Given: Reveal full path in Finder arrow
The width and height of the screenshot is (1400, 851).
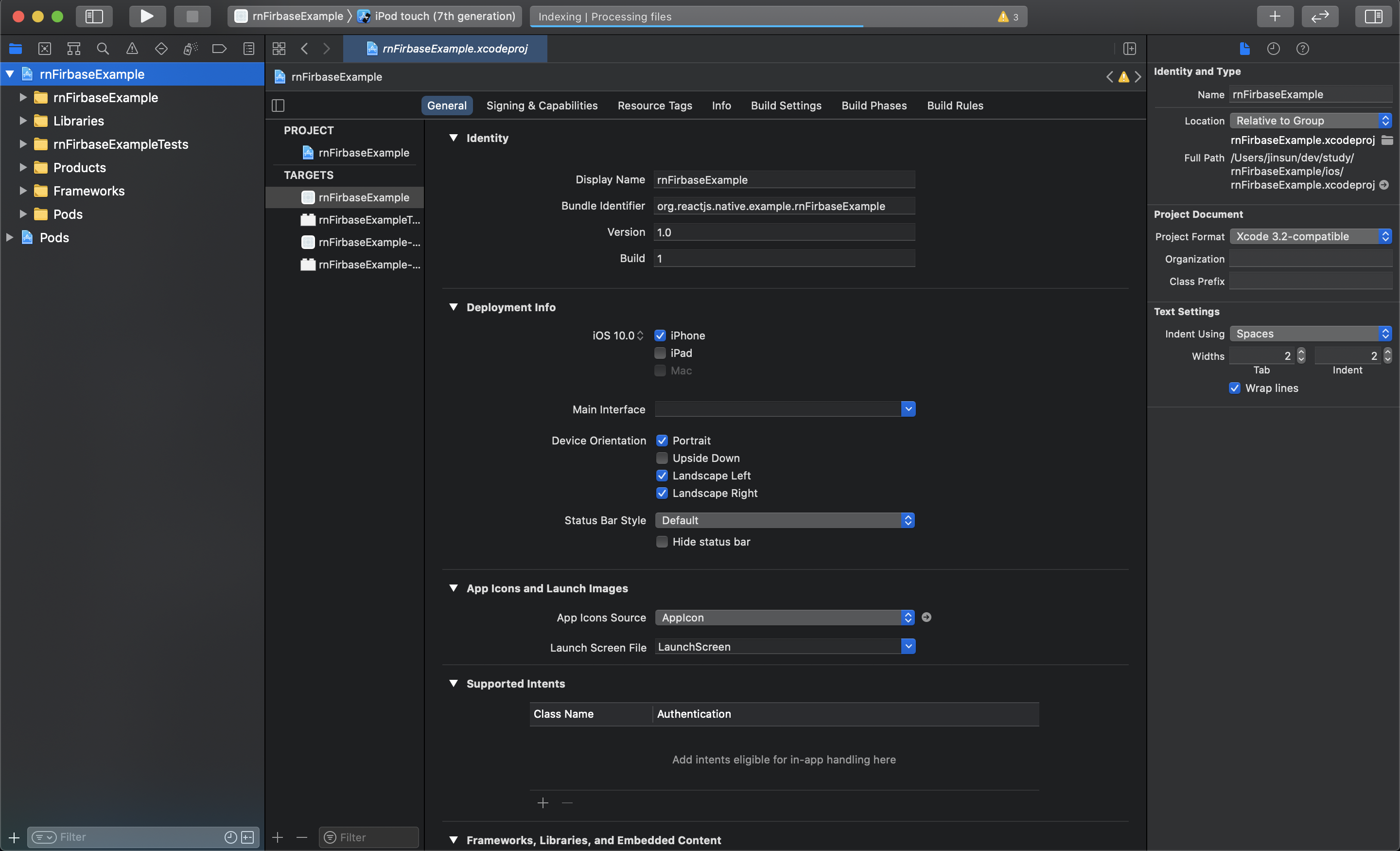Looking at the screenshot, I should [1384, 185].
